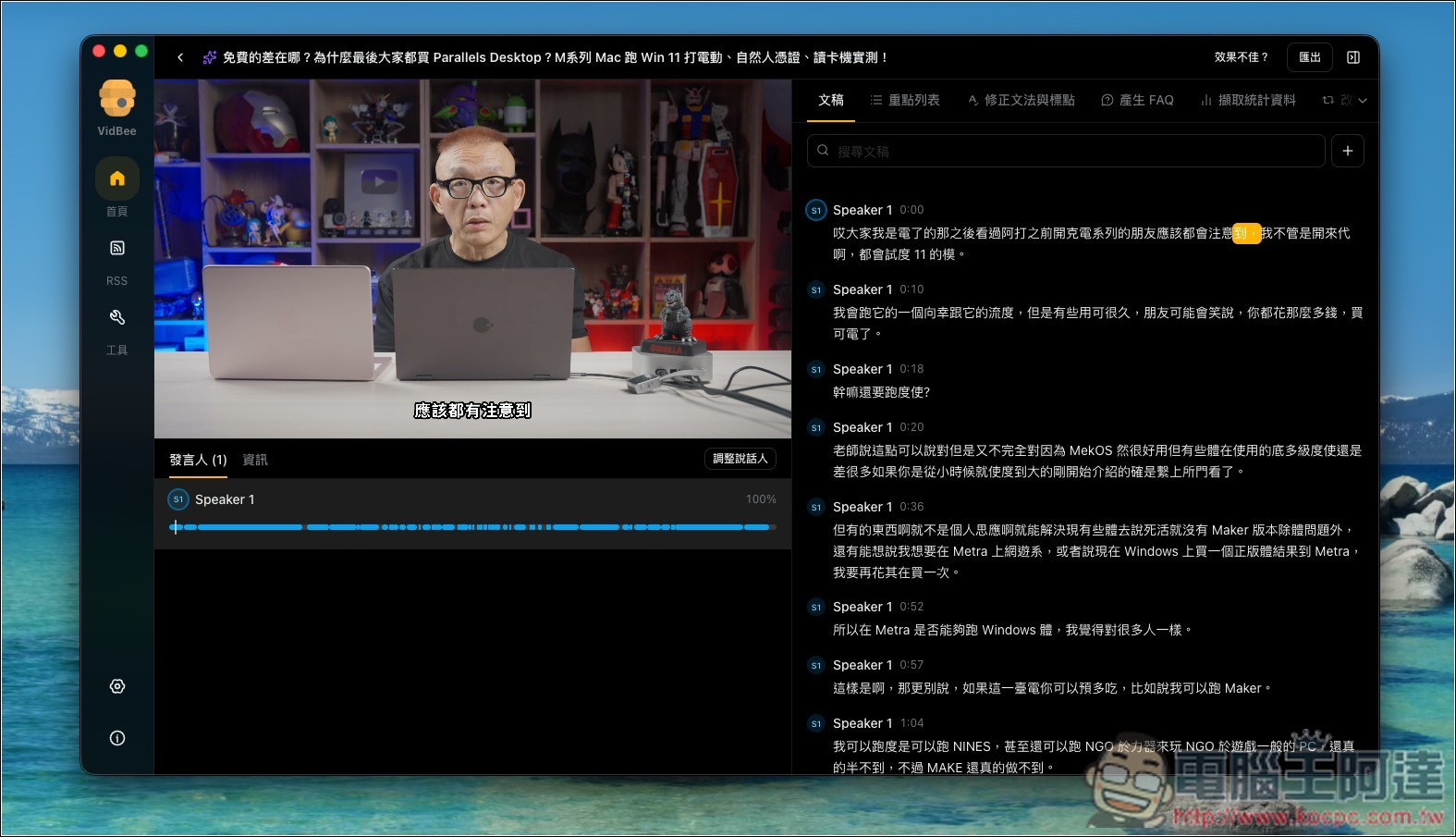Click the 100% speaker share value

click(x=761, y=499)
